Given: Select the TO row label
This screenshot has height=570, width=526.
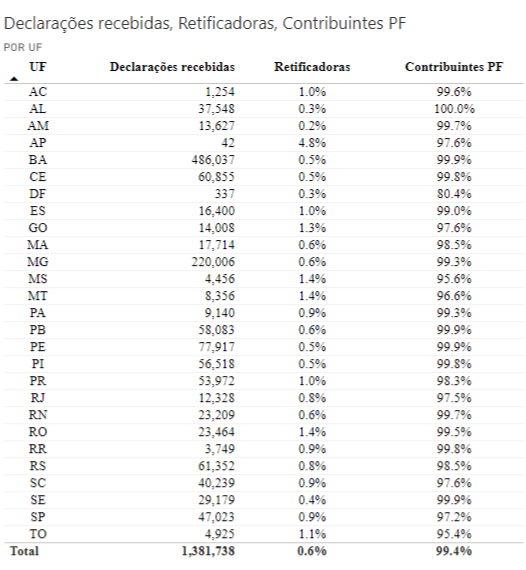Looking at the screenshot, I should pos(38,534).
